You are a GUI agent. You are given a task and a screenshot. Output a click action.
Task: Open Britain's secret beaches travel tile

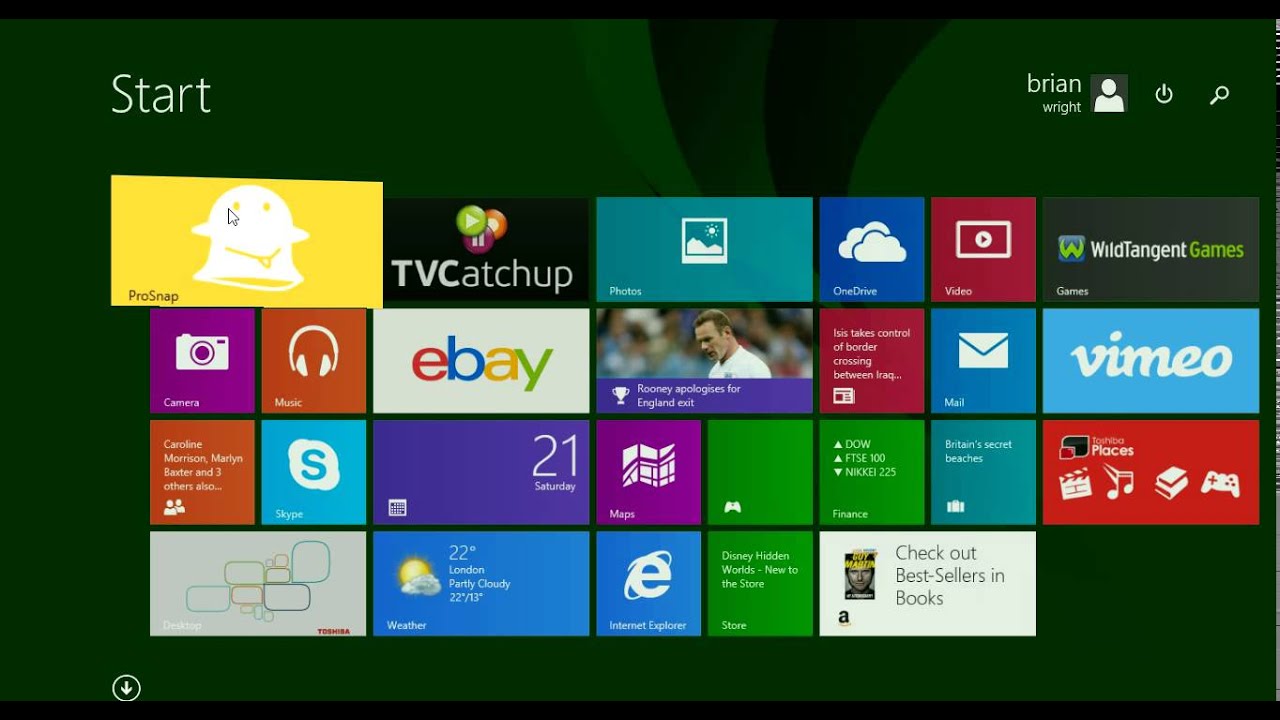[983, 472]
